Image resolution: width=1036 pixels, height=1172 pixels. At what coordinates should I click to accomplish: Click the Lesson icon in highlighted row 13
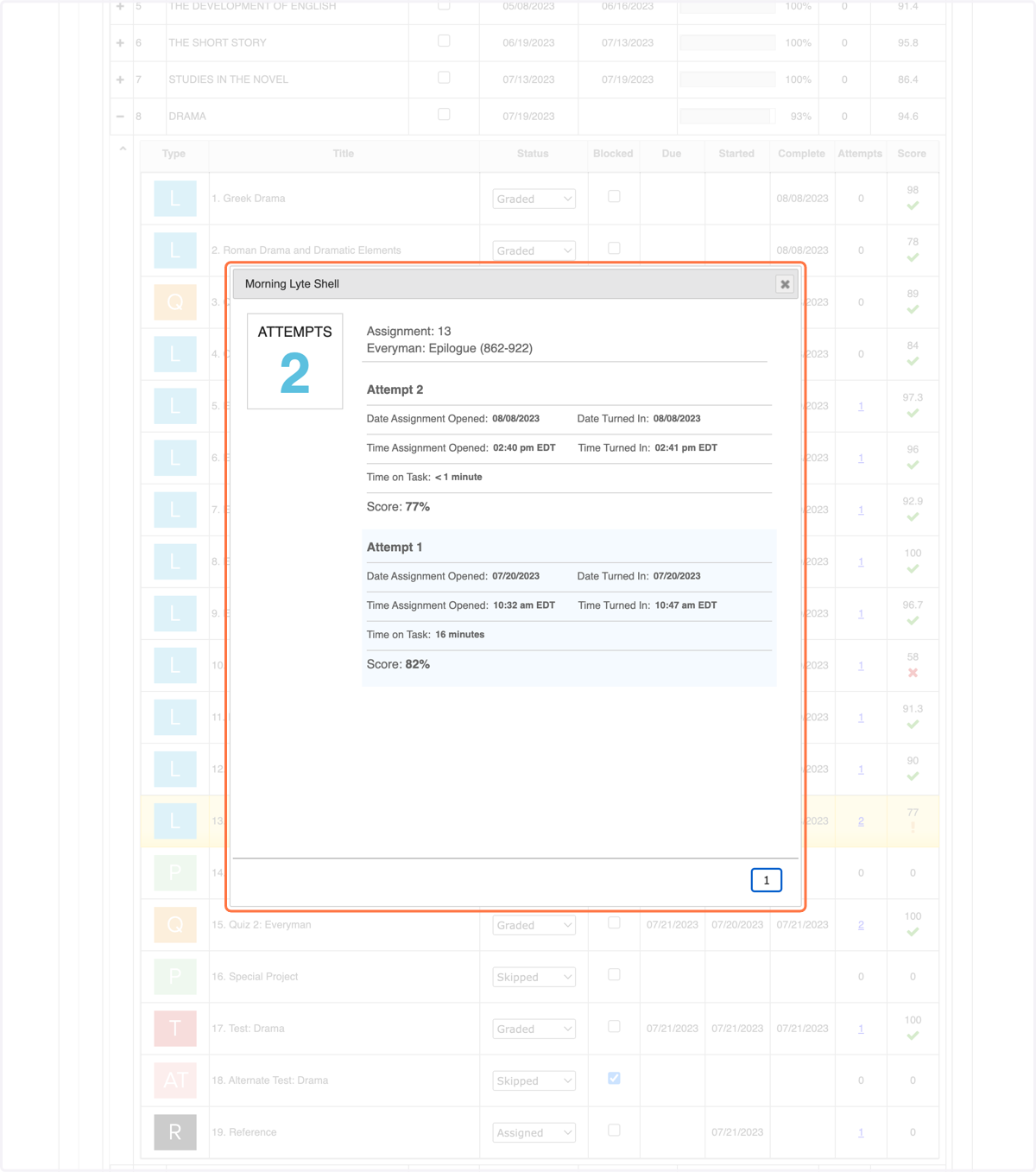pos(175,821)
